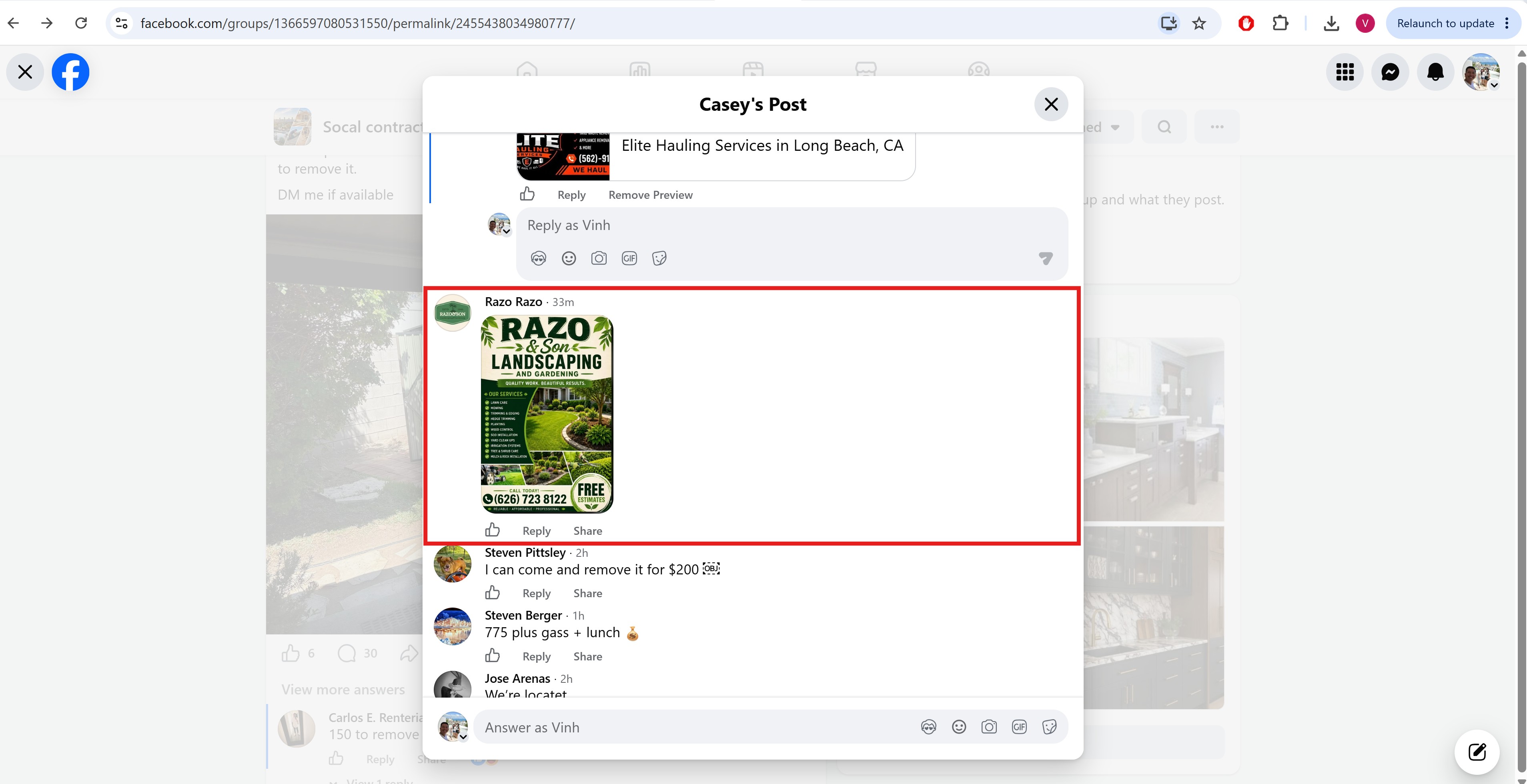Insert avatar sticker in reply box
The image size is (1527, 784).
click(x=538, y=258)
